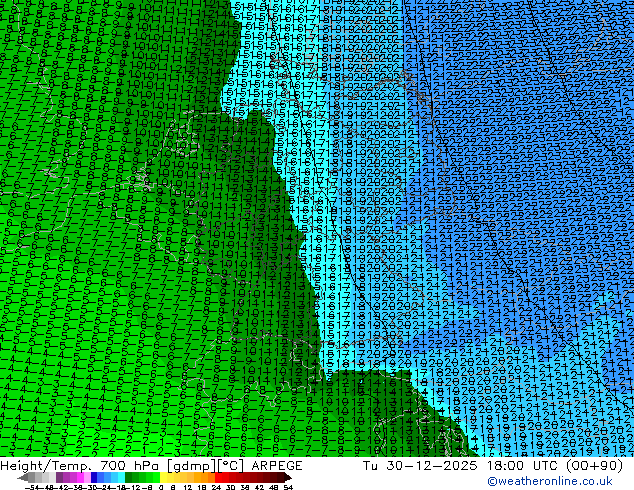The height and width of the screenshot is (490, 634).
Task: Click the date 'Tu 30-12-2025 18:00 UTC (00+90)'
Action: pos(492,466)
